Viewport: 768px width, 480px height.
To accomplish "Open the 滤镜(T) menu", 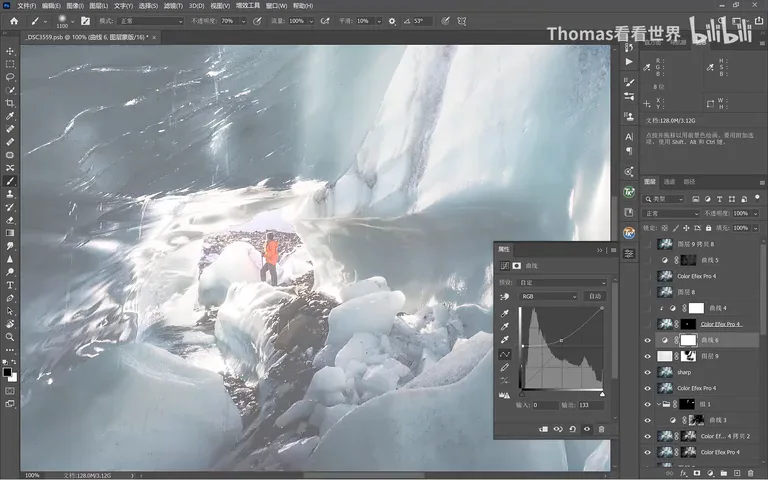I will (172, 6).
